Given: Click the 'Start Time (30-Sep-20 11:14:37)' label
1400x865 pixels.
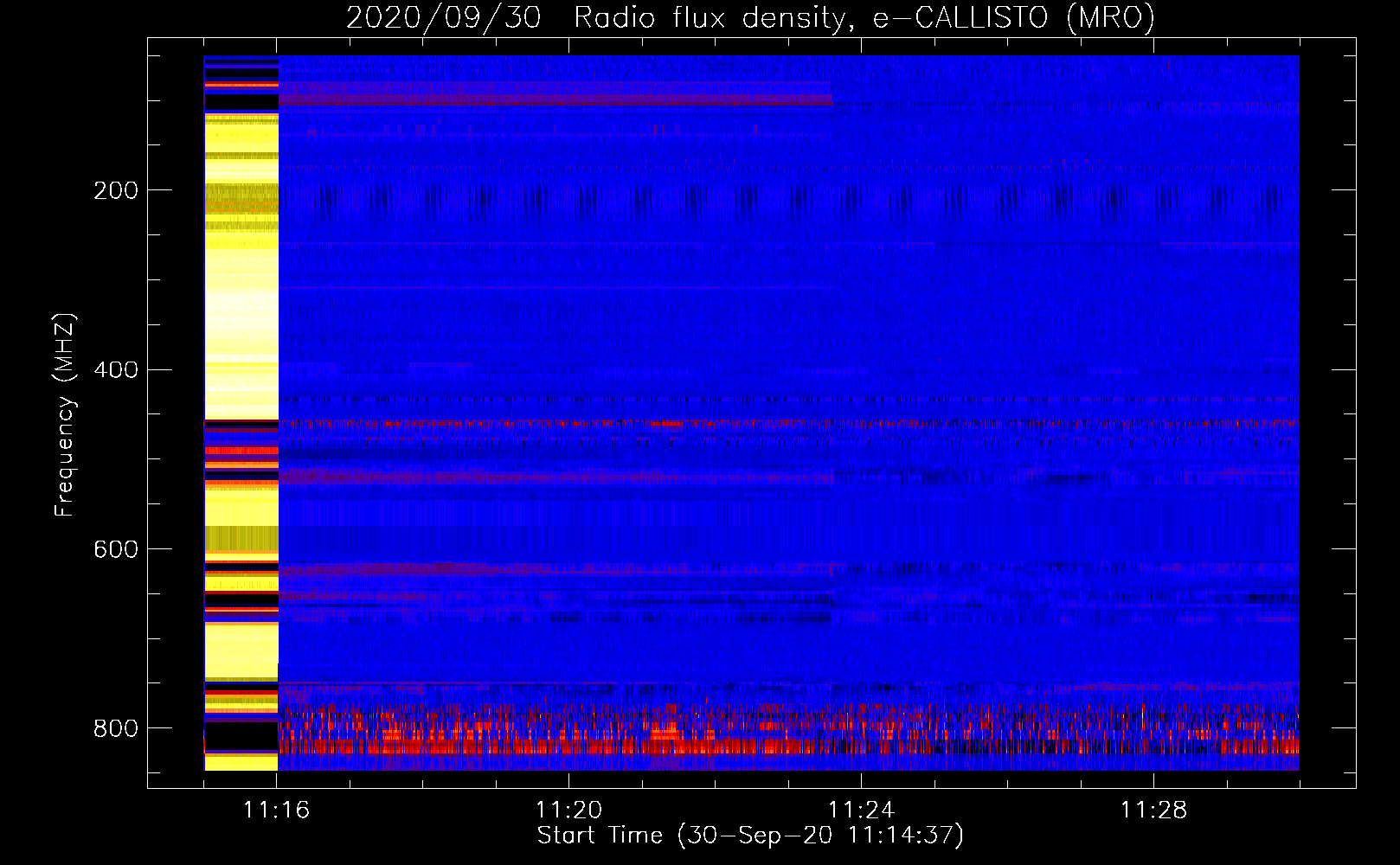Looking at the screenshot, I should (750, 835).
